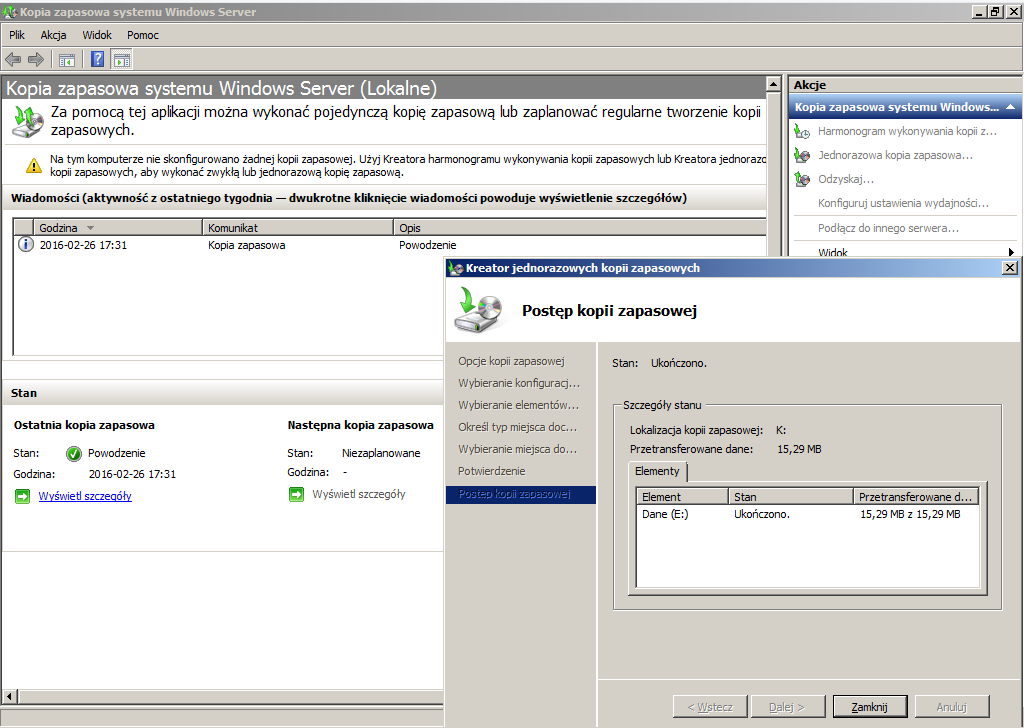The image size is (1024, 728).
Task: Click the main window title bar icon
Action: (x=10, y=12)
